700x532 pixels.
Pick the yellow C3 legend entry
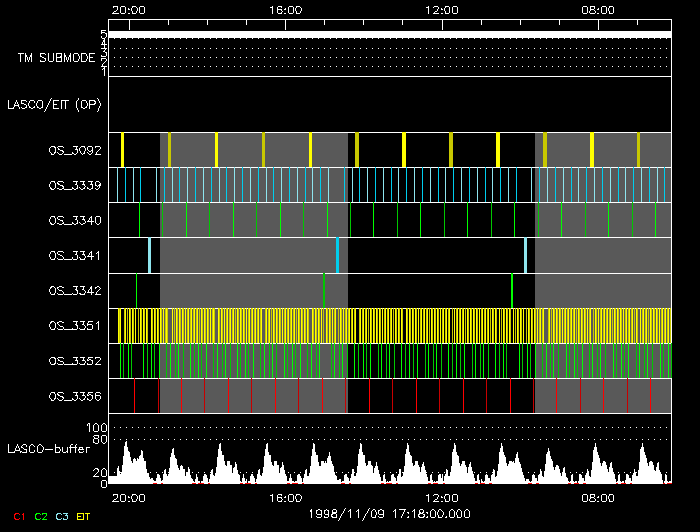[63, 516]
